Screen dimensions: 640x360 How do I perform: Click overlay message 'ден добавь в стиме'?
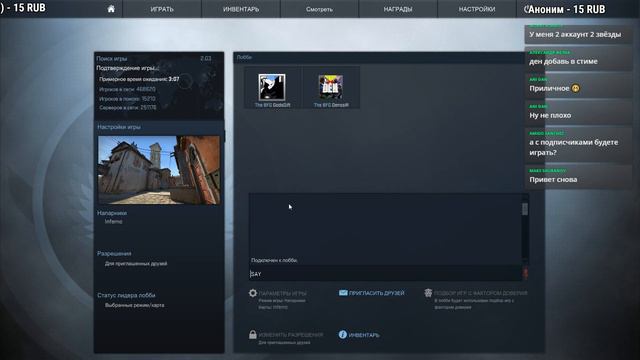pyautogui.click(x=563, y=62)
